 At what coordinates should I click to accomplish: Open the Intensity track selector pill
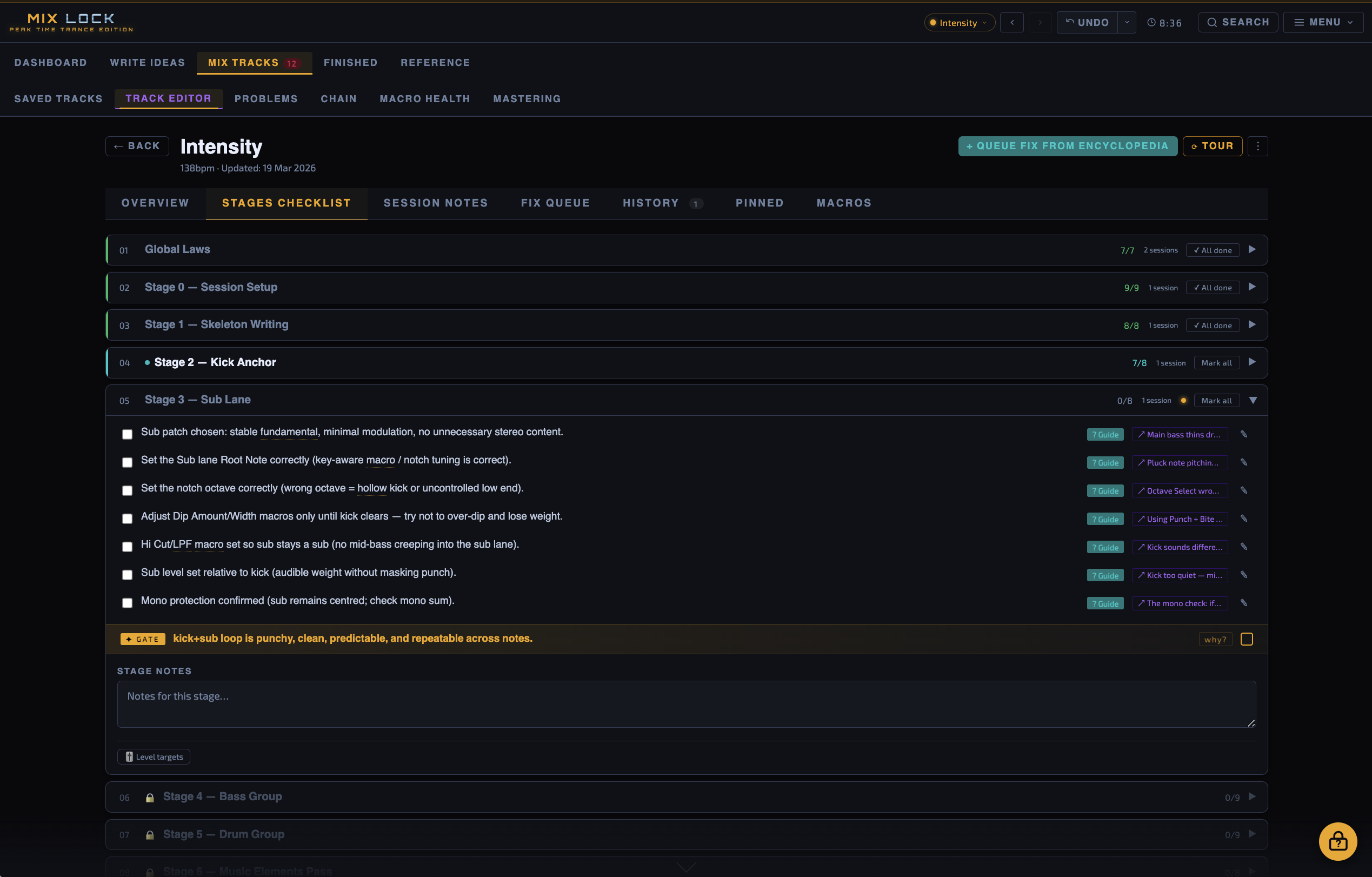[959, 23]
